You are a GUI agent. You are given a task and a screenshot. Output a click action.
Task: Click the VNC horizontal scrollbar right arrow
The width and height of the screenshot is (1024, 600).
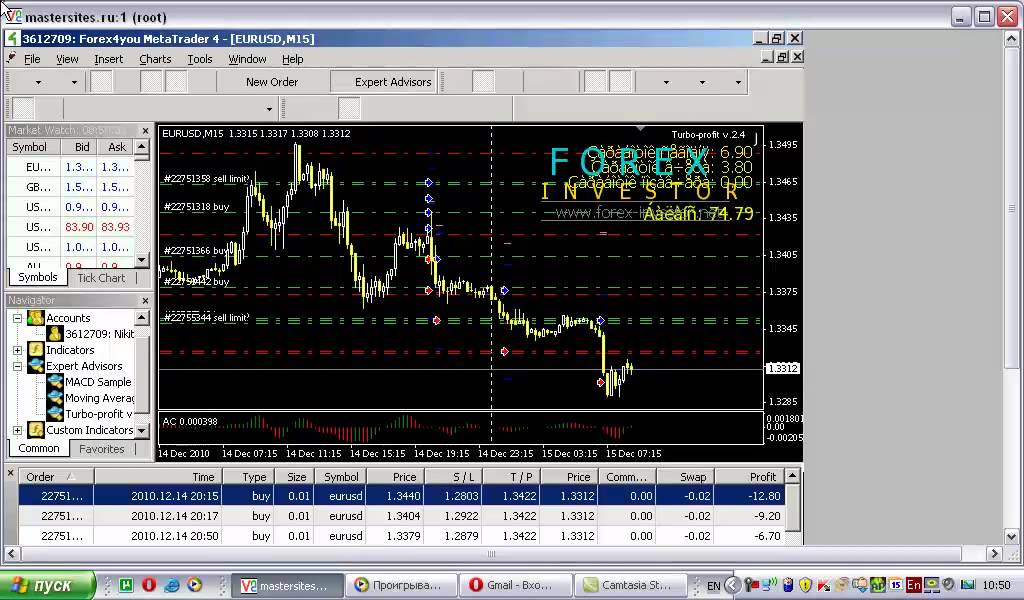pyautogui.click(x=994, y=554)
